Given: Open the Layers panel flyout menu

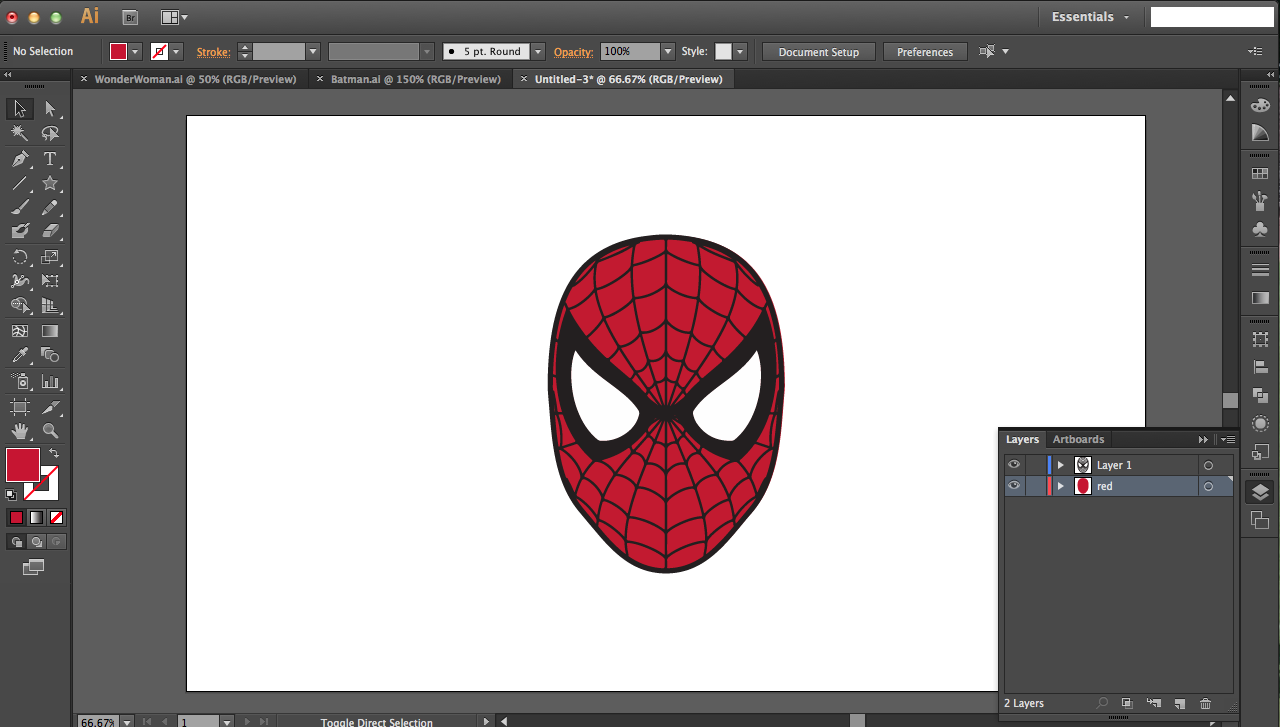Looking at the screenshot, I should pos(1228,439).
